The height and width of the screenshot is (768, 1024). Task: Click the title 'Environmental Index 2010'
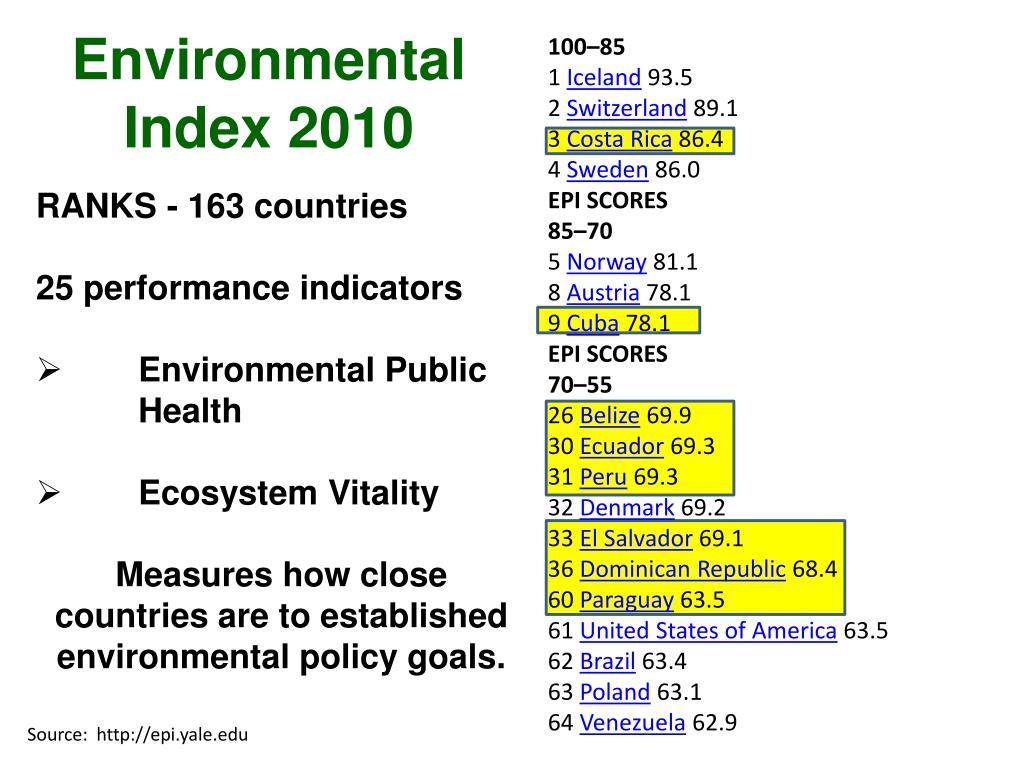point(268,93)
